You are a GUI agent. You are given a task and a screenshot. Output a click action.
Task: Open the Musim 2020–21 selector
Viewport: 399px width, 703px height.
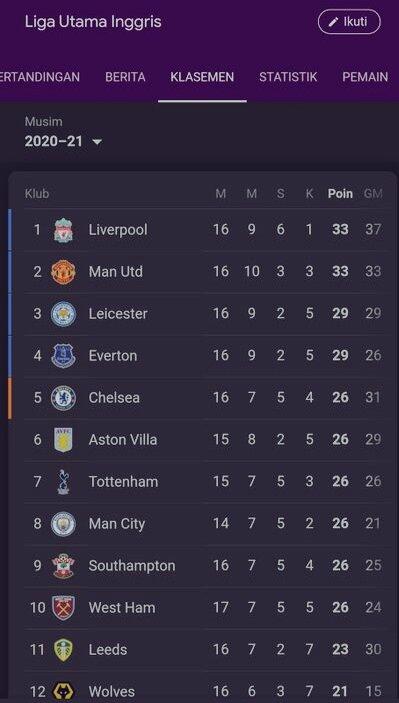(64, 133)
